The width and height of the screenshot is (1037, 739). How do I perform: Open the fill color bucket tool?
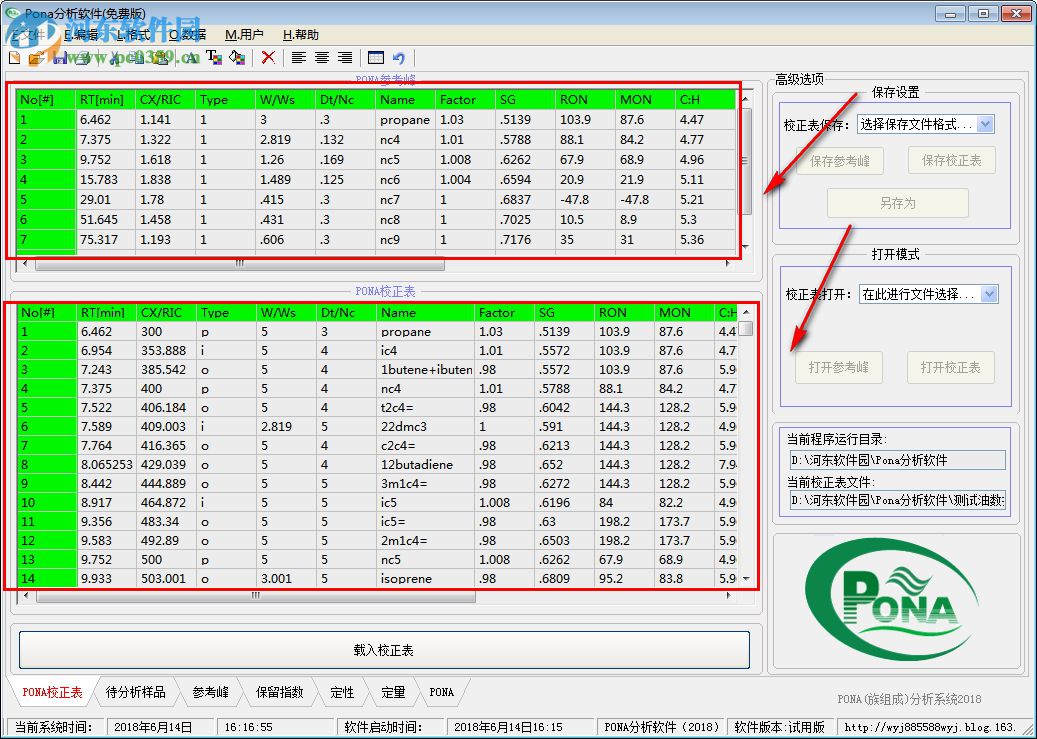(x=237, y=58)
